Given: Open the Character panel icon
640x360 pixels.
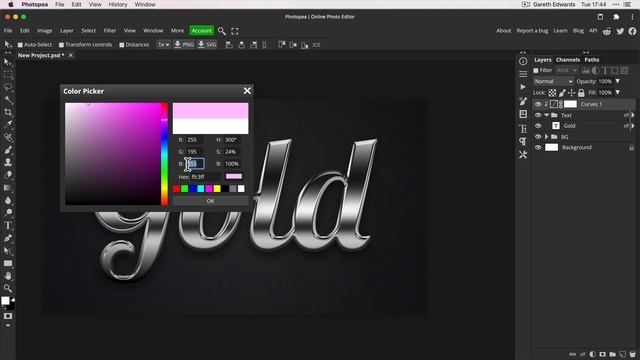Looking at the screenshot, I should pyautogui.click(x=523, y=129).
